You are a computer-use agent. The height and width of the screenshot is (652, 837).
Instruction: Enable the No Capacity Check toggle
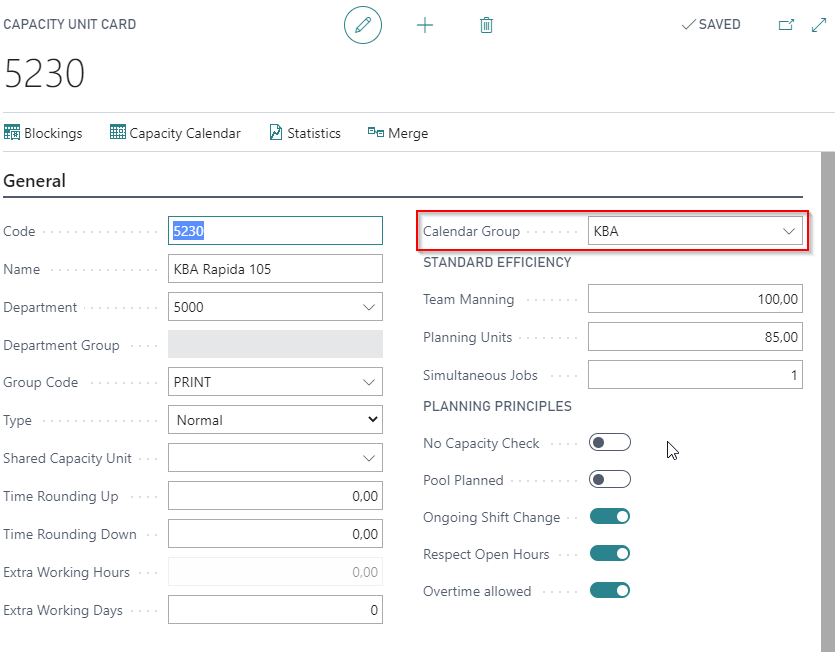(x=610, y=443)
